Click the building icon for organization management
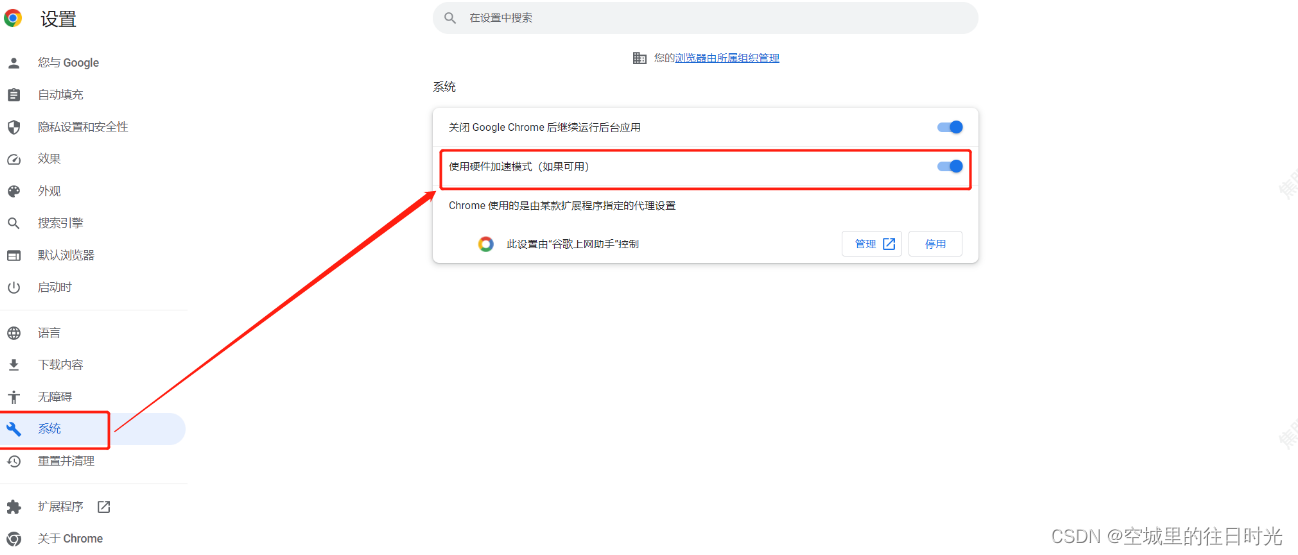The image size is (1298, 555). coord(640,58)
